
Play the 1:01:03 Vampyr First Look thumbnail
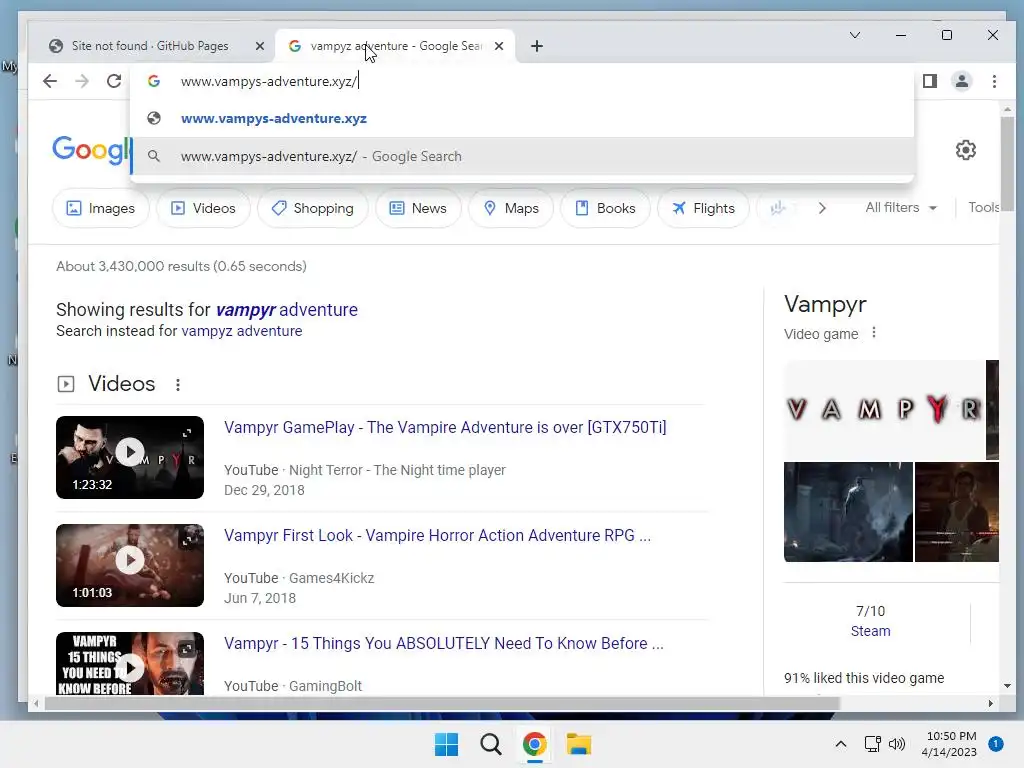[130, 565]
